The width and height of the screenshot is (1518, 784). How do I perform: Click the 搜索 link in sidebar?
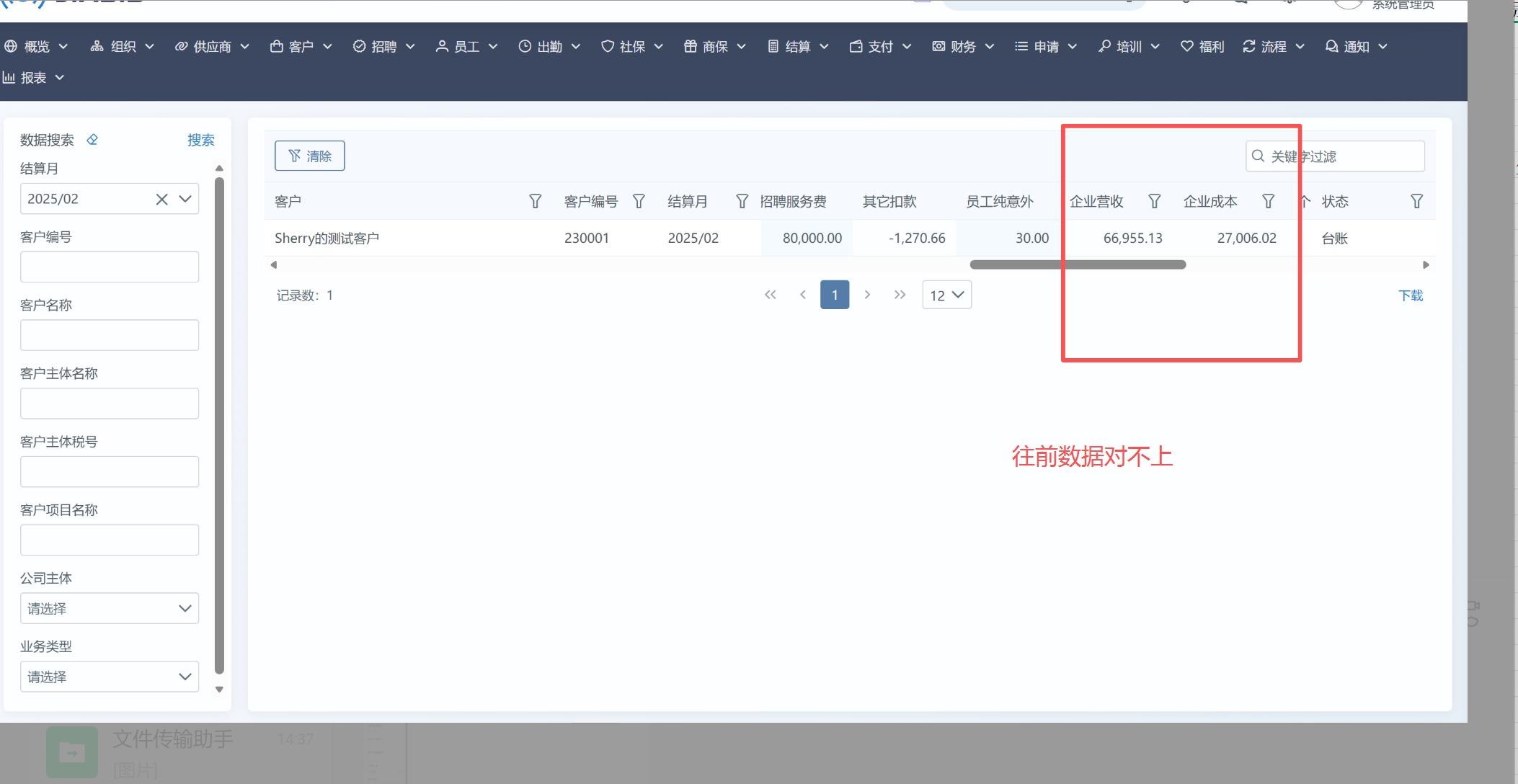[x=200, y=140]
